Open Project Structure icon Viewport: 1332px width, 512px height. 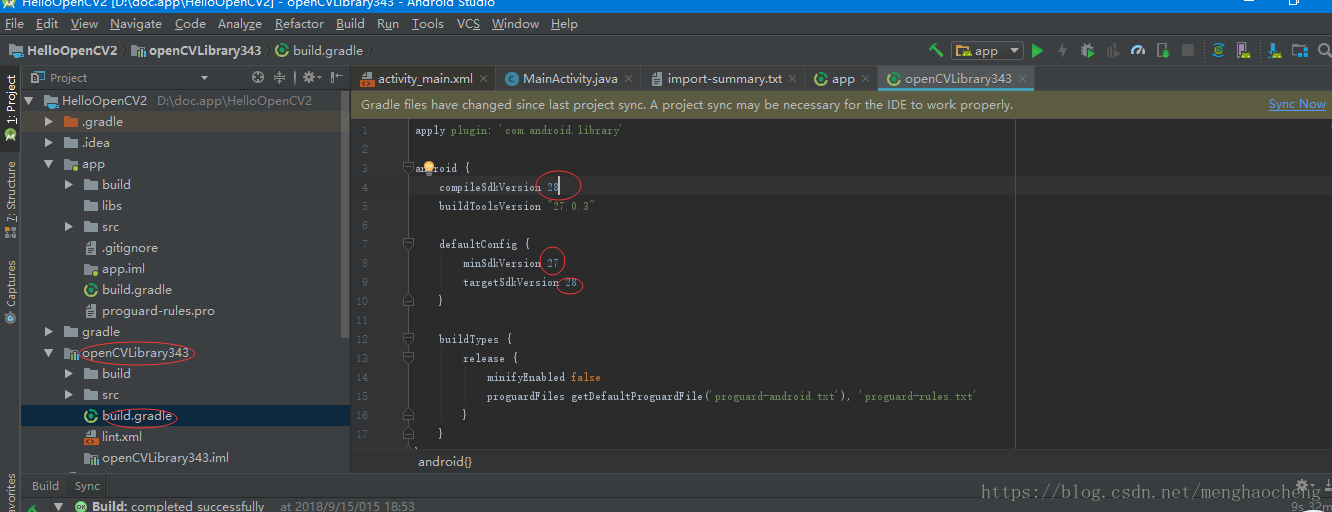[1299, 50]
